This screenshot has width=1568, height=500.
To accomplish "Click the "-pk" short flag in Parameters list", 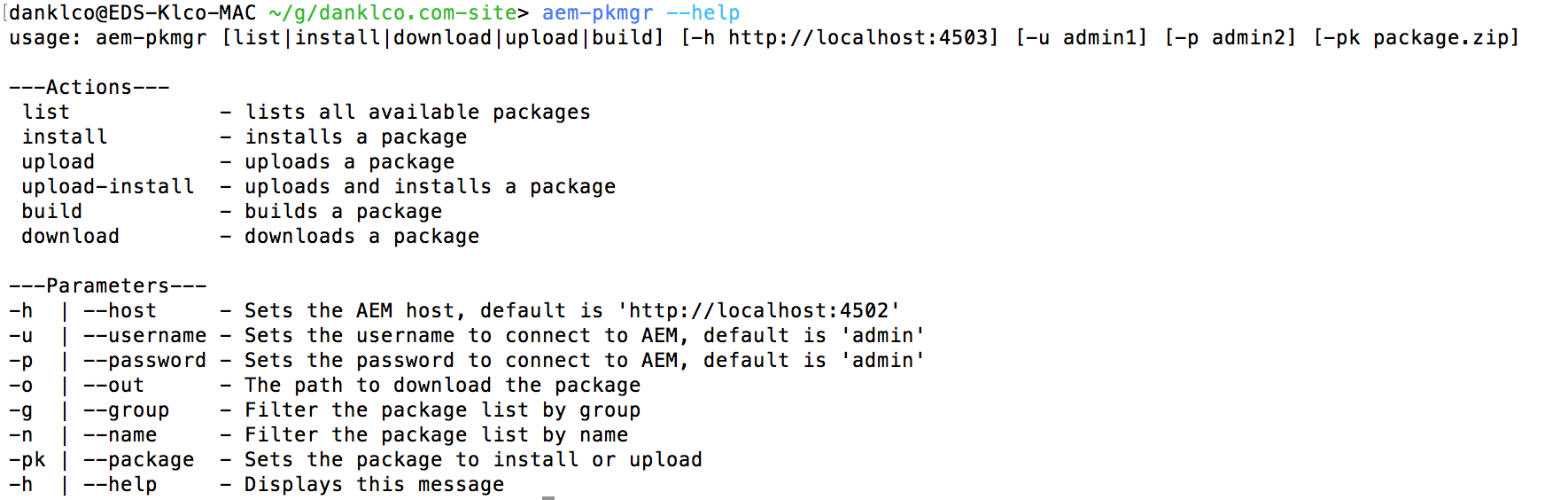I will (x=27, y=460).
